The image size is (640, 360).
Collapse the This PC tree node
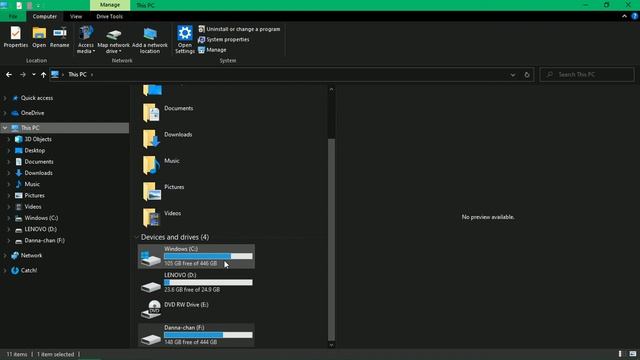click(x=5, y=128)
